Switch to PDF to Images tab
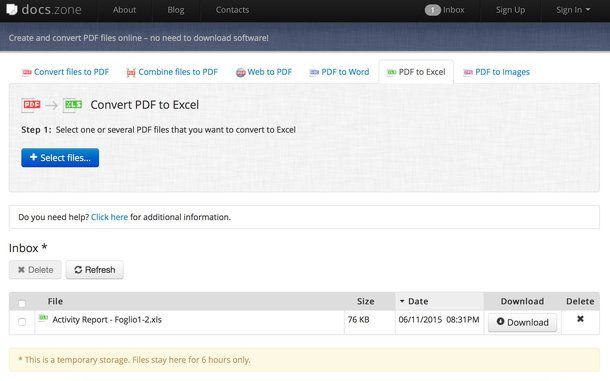Screen dimensions: 610x381 coord(496,72)
